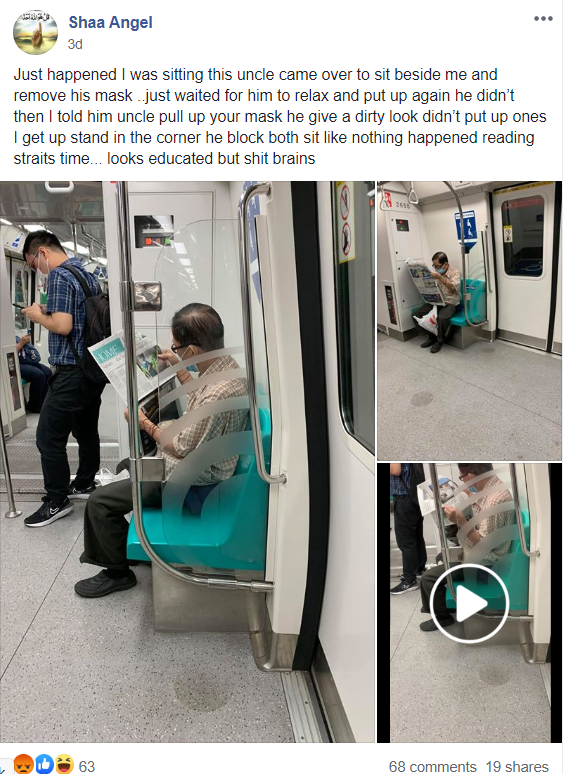
Task: Open the 3d post timestamp
Action: tap(75, 44)
